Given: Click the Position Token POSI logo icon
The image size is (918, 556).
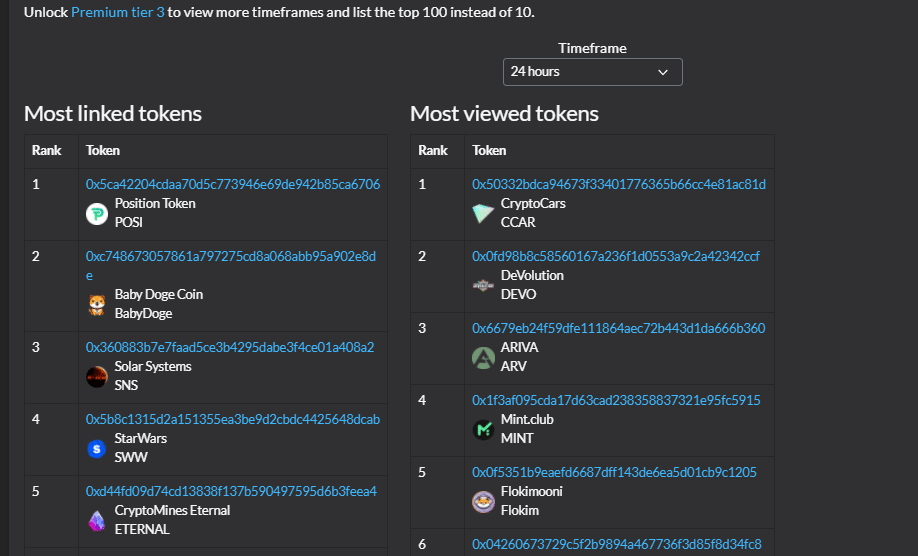Looking at the screenshot, I should point(97,214).
